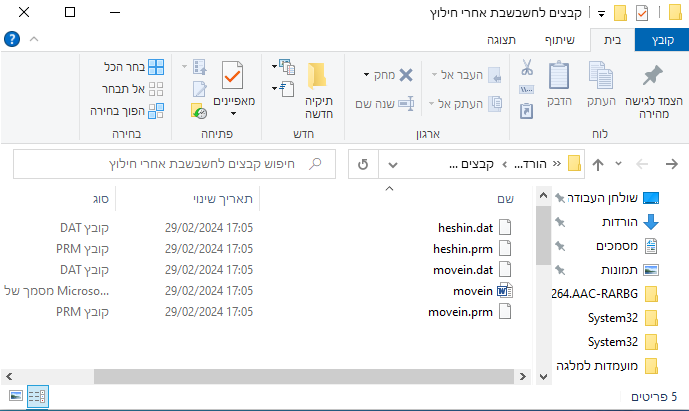This screenshot has width=689, height=411.
Task: Switch to details view in status bar
Action: [x=38, y=397]
